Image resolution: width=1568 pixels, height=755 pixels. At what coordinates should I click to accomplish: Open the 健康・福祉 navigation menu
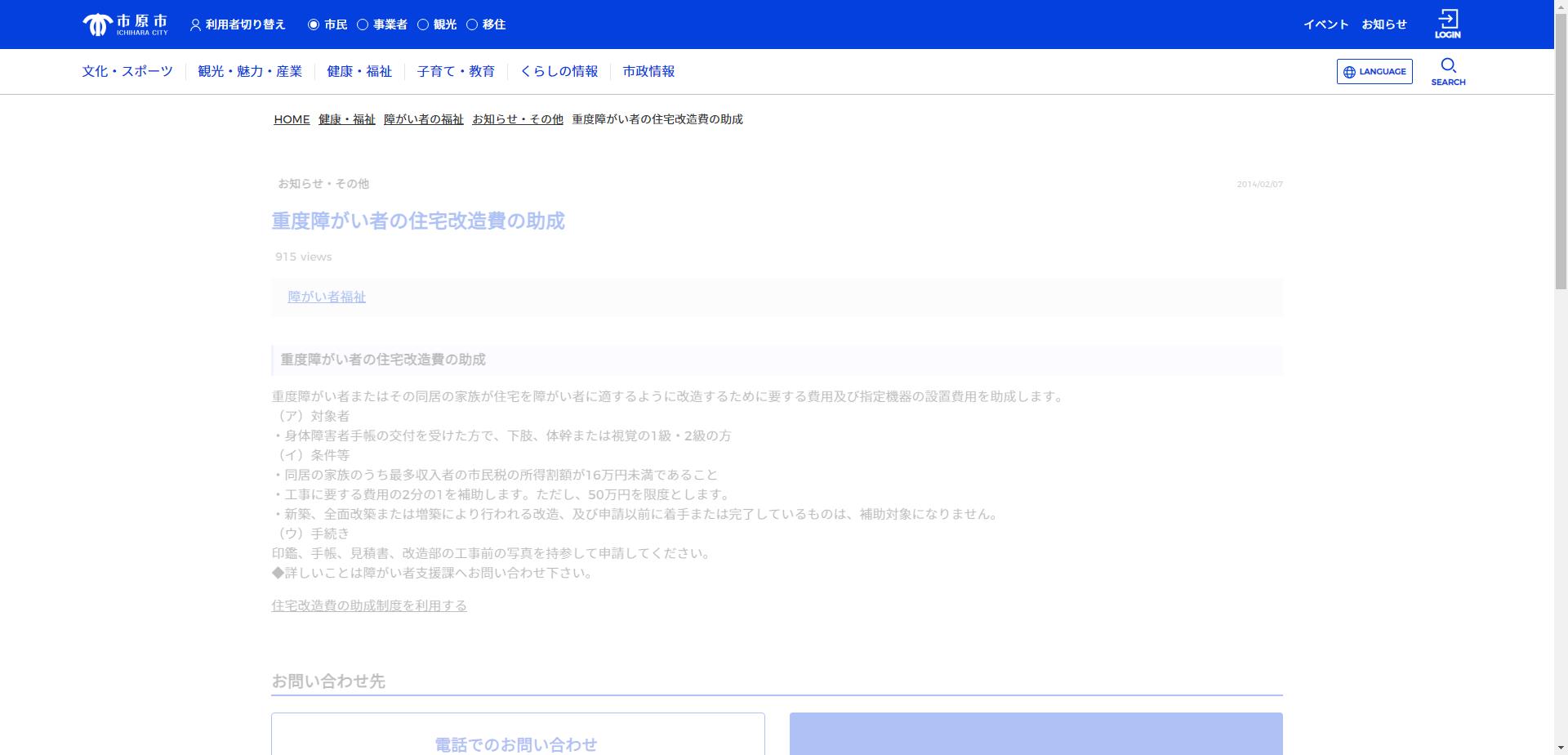click(x=359, y=71)
